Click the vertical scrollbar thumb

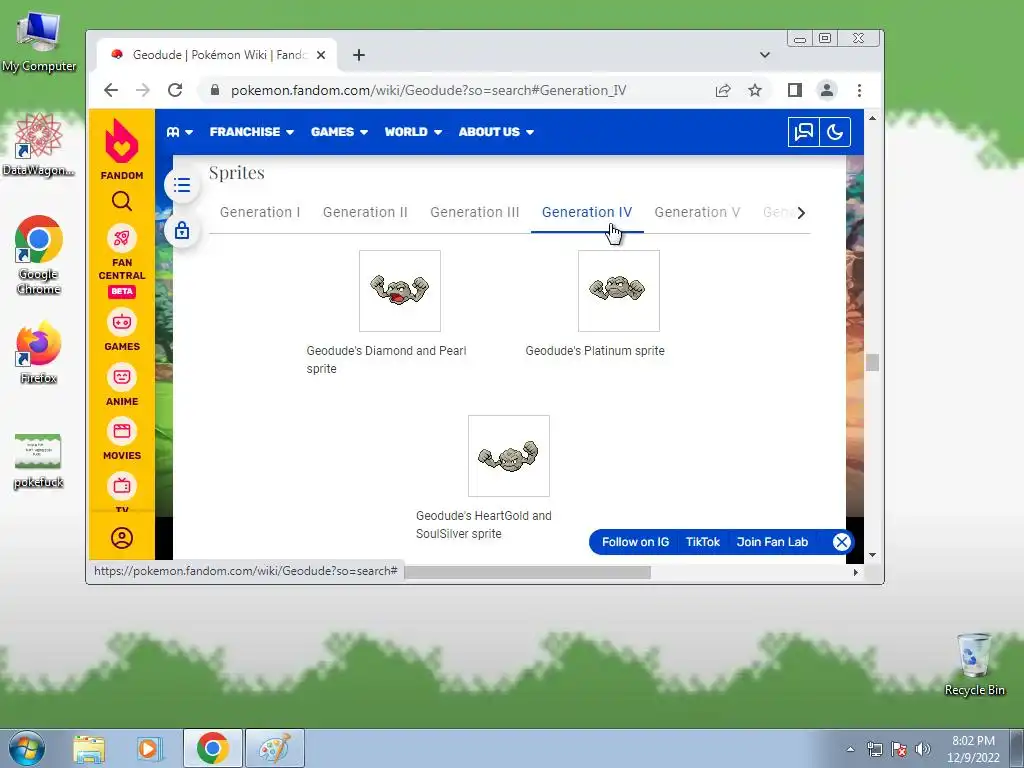[872, 362]
